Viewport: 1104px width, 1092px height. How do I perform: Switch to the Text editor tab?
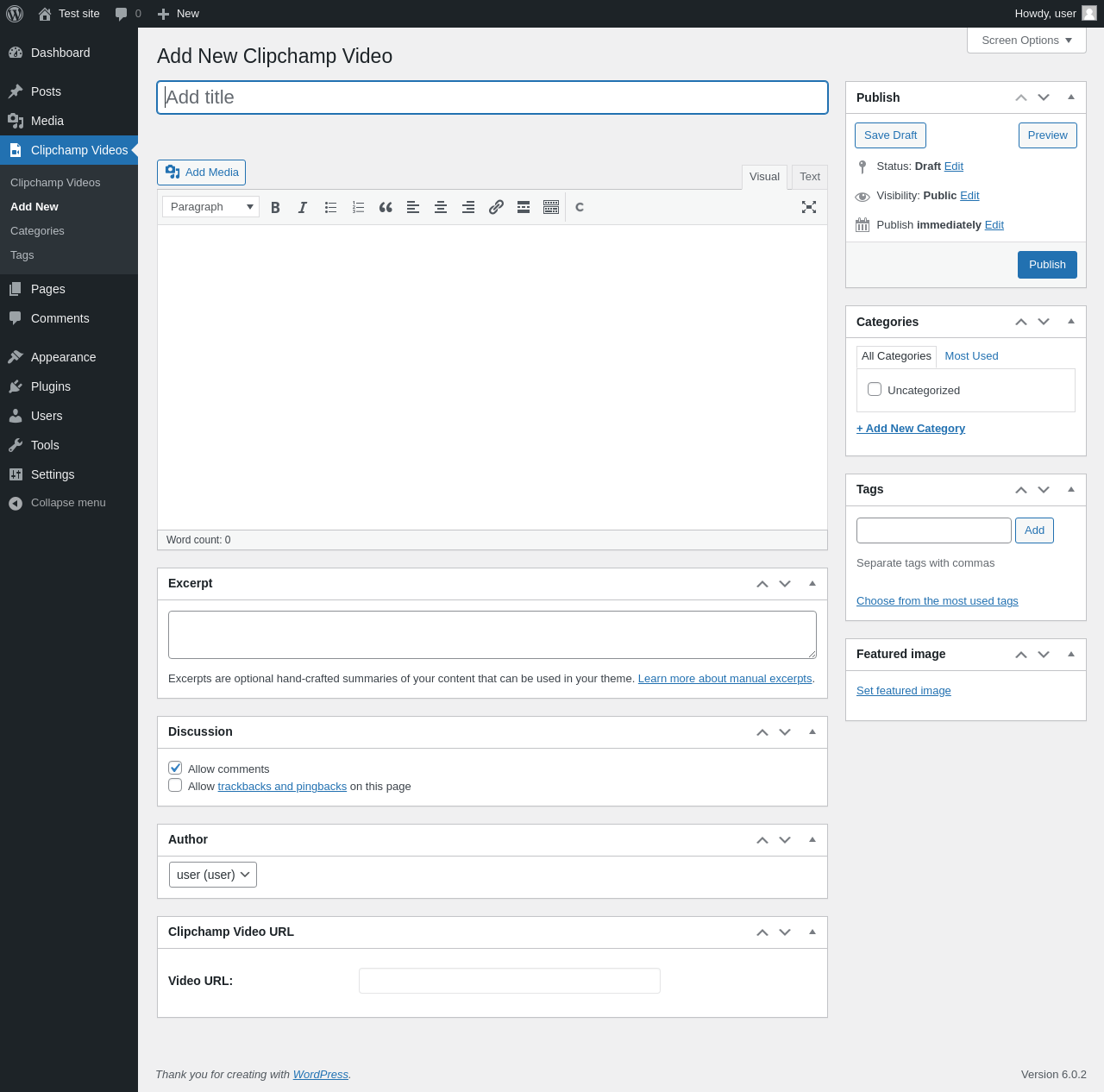809,177
